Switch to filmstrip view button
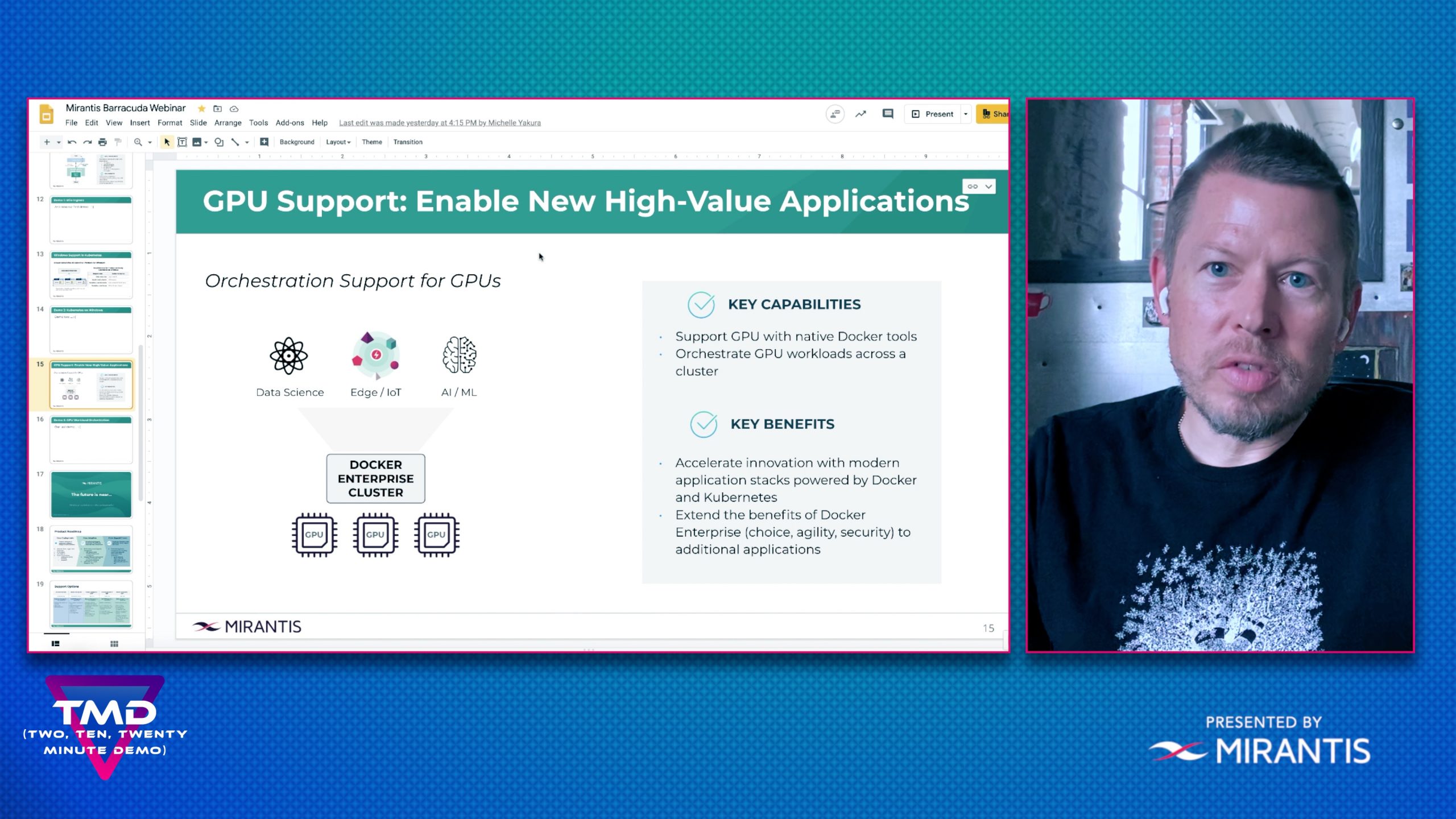 (56, 644)
